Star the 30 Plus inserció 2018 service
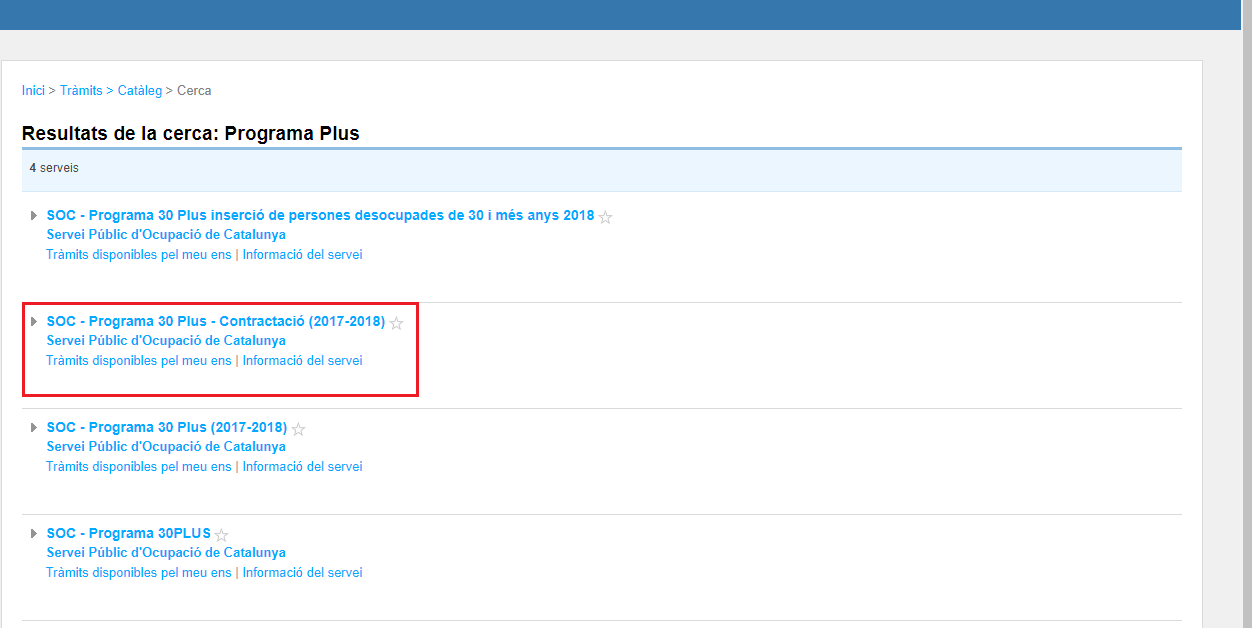The image size is (1252, 628). (x=605, y=217)
